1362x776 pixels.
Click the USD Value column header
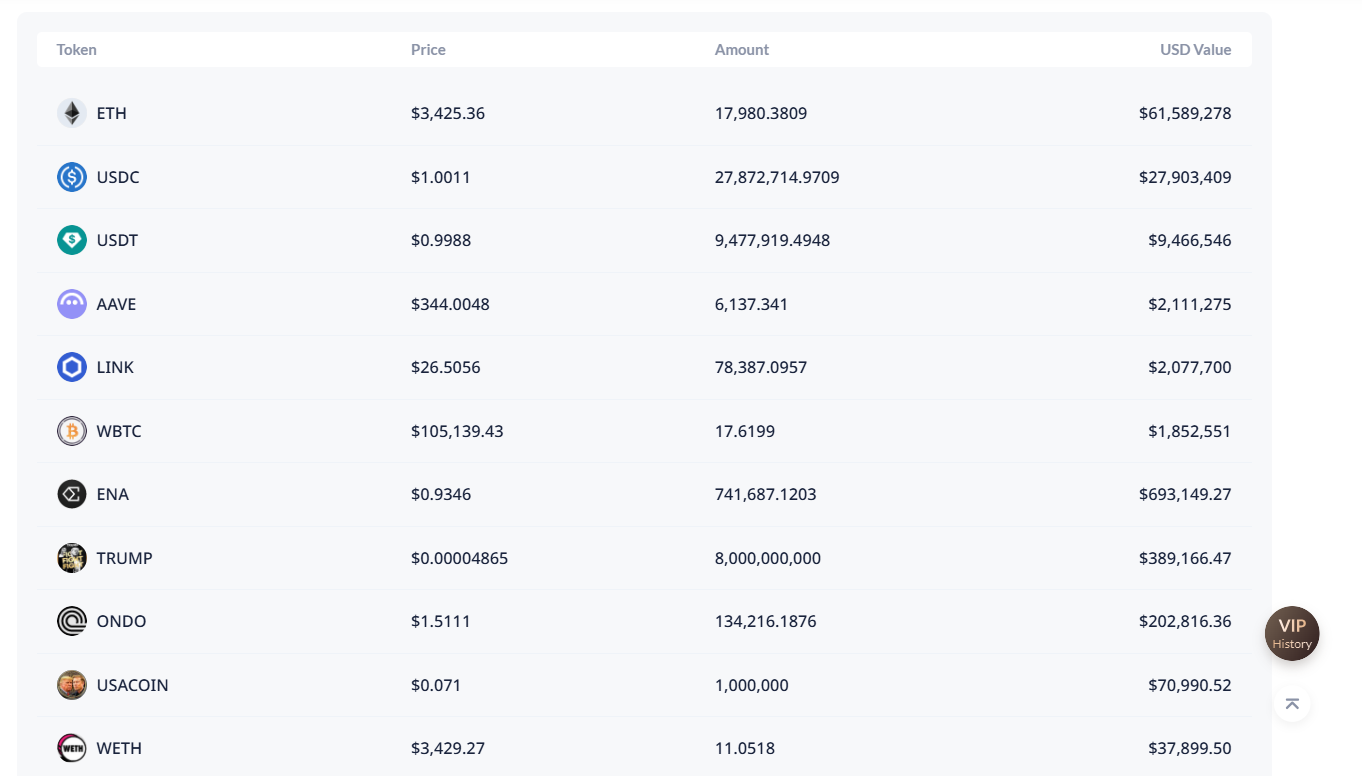pos(1196,50)
